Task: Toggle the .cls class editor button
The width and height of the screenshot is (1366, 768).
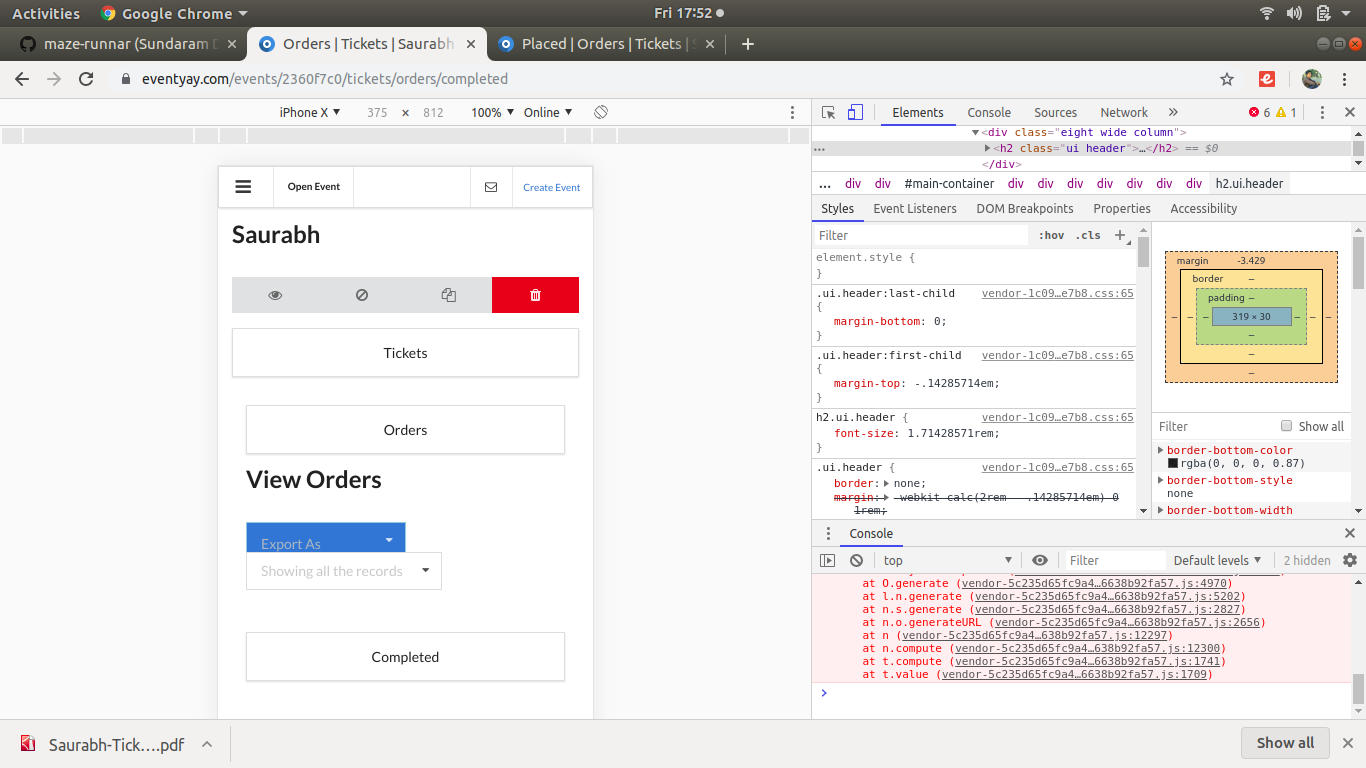Action: point(1088,236)
